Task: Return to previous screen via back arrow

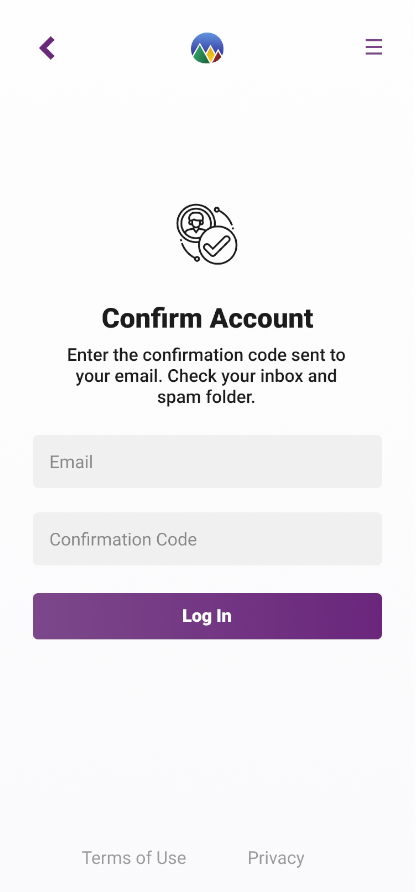Action: tap(47, 48)
